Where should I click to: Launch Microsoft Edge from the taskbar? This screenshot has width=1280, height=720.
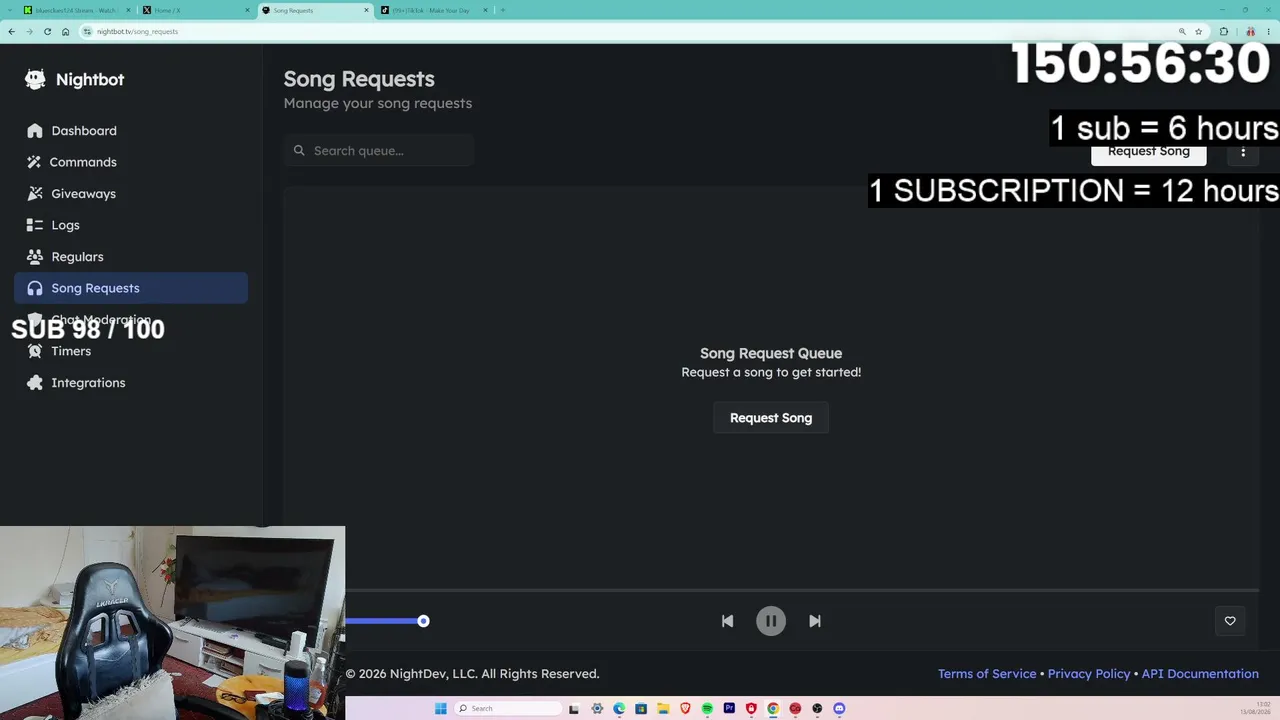[619, 708]
